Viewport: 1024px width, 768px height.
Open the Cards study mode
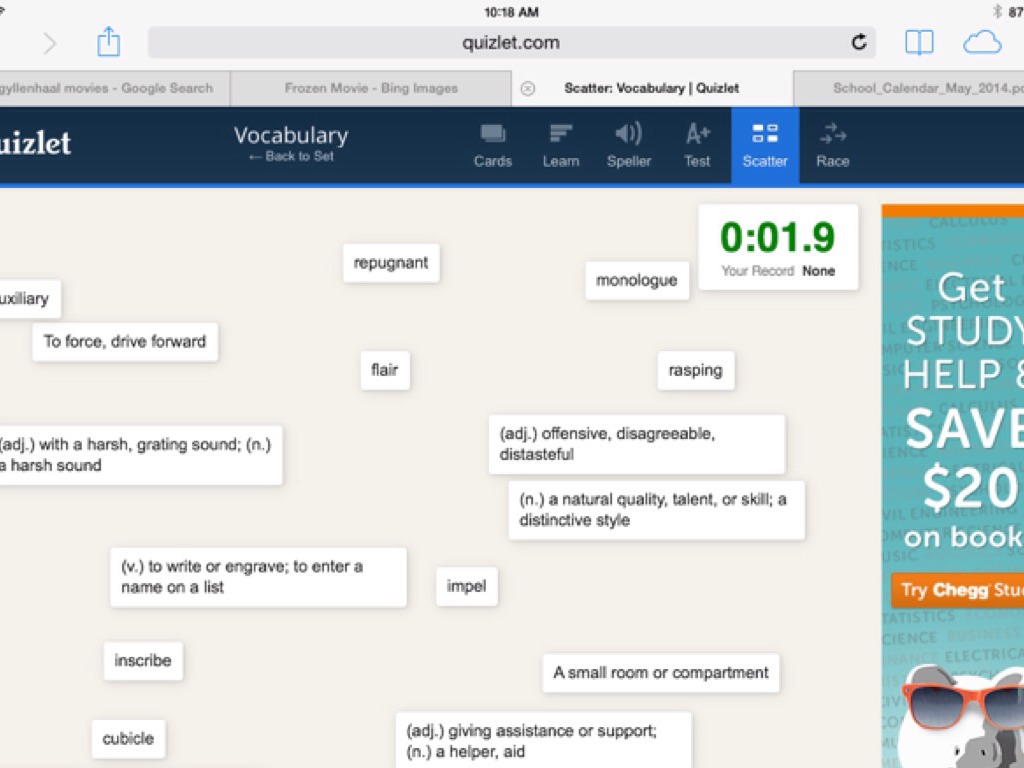pos(492,145)
